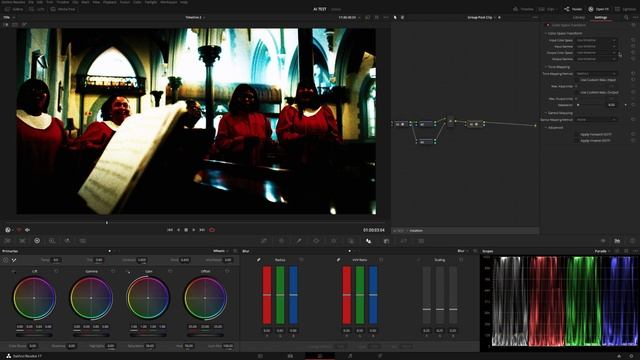Open the Workspace menu
Viewport: 640px width, 360px height.
pos(169,2)
